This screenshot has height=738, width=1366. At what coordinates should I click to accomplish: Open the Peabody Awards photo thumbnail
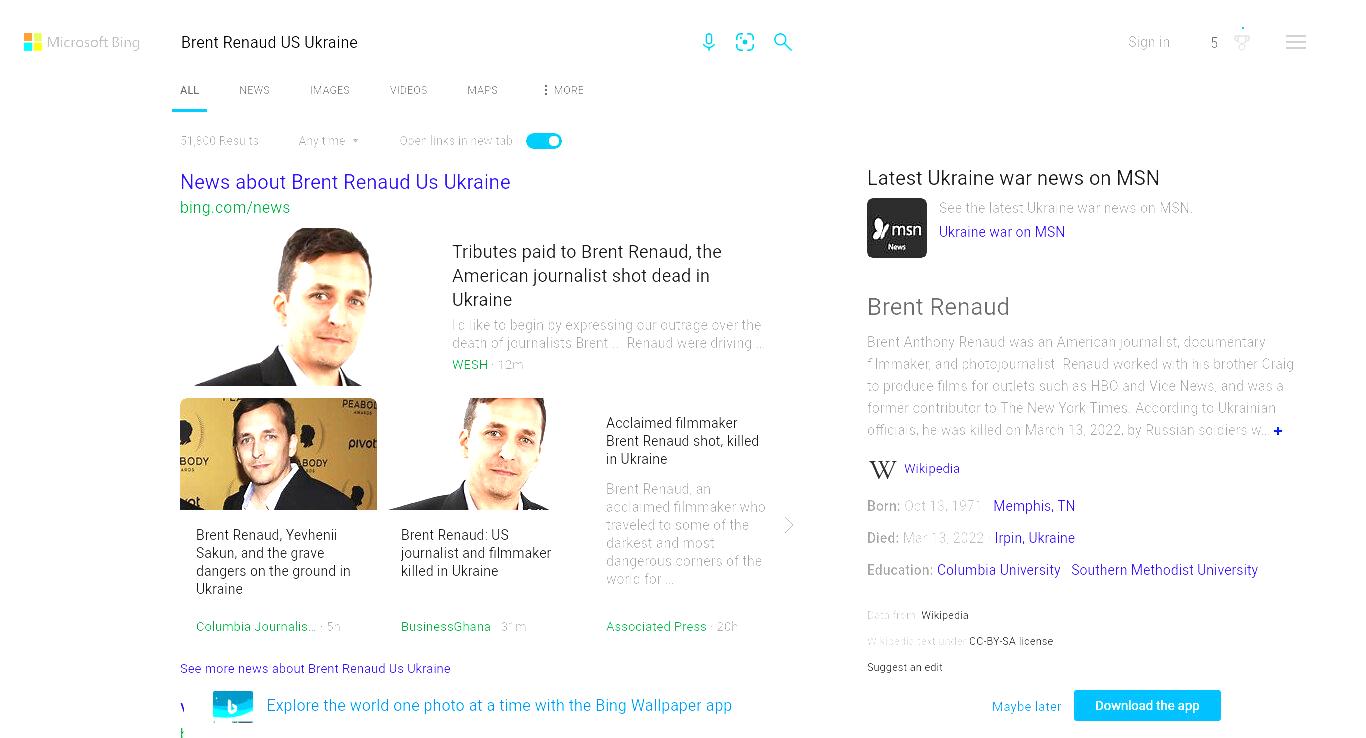[278, 454]
